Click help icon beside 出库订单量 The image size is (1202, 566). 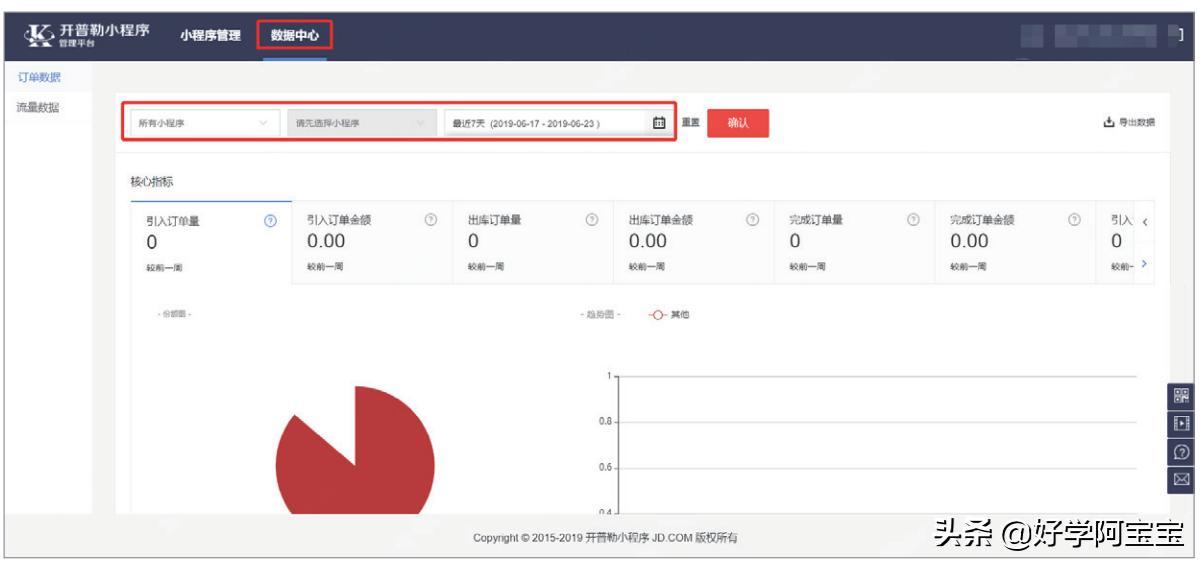coord(592,220)
